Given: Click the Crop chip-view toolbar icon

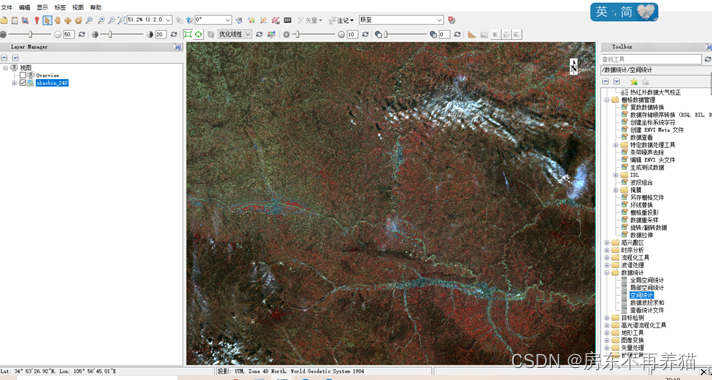Looking at the screenshot, I should tap(25, 20).
